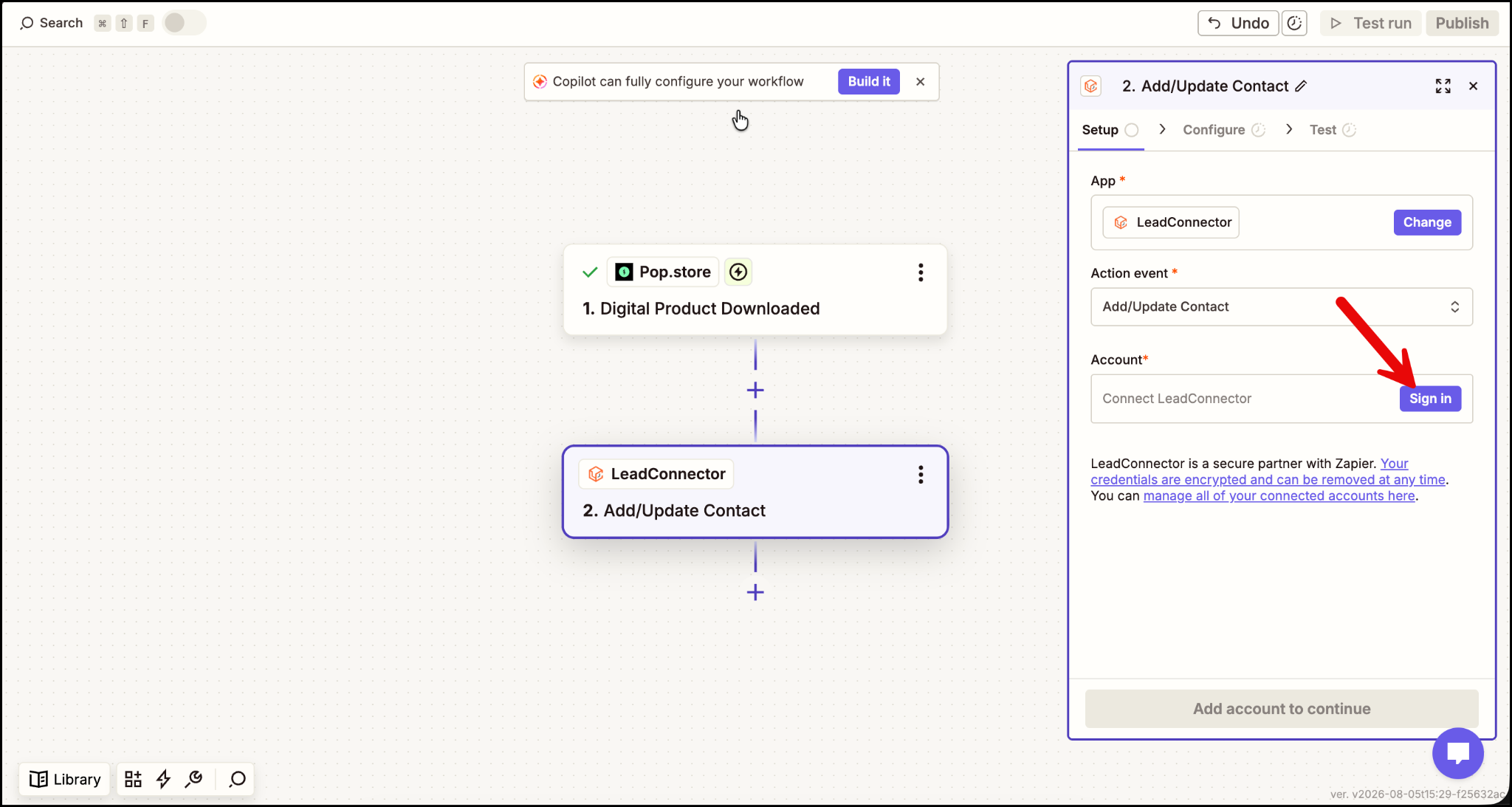The height and width of the screenshot is (807, 1512).
Task: Click LeadConnector logo on step card
Action: [596, 474]
